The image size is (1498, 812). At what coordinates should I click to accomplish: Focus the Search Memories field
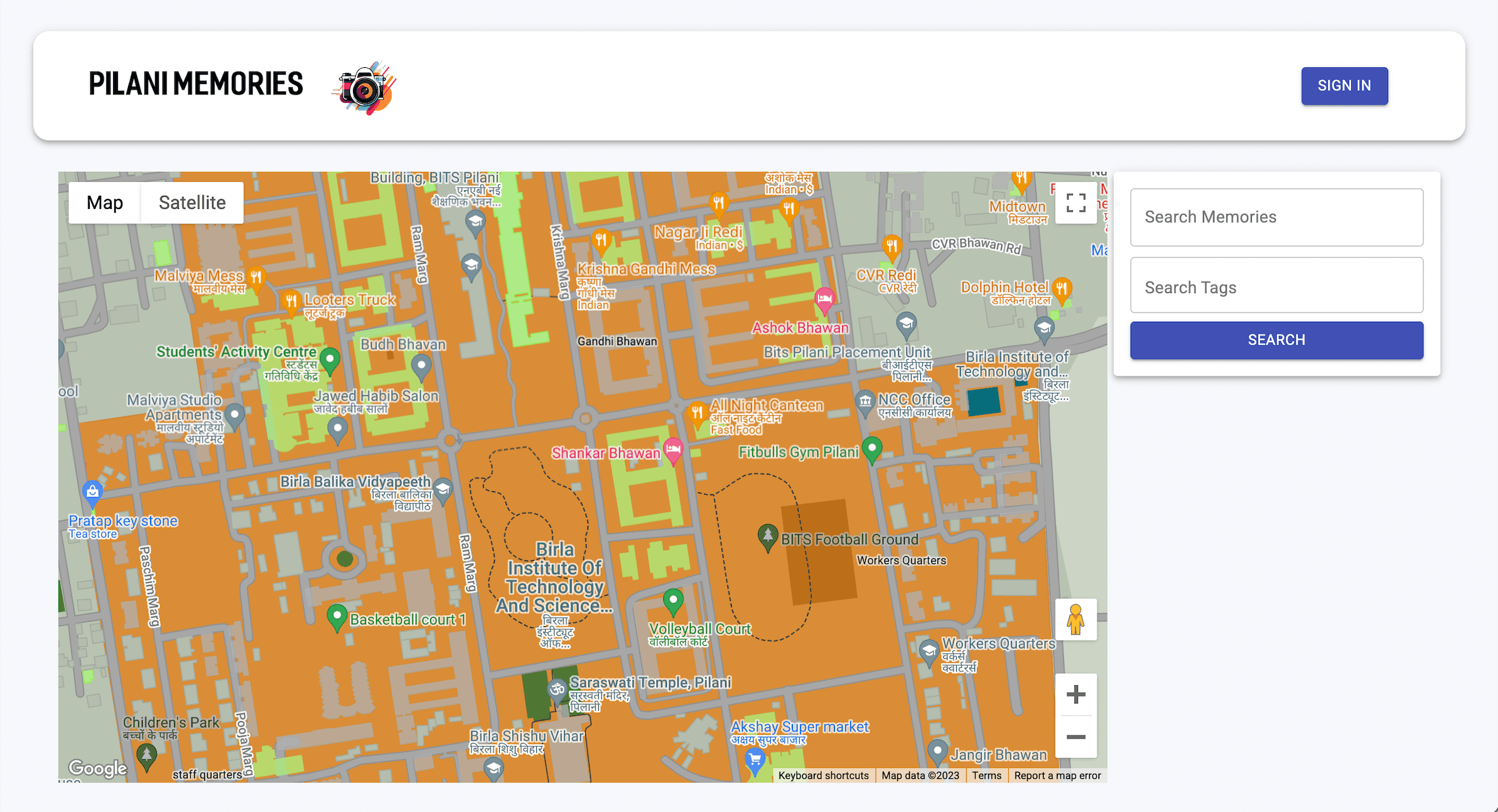pyautogui.click(x=1276, y=217)
